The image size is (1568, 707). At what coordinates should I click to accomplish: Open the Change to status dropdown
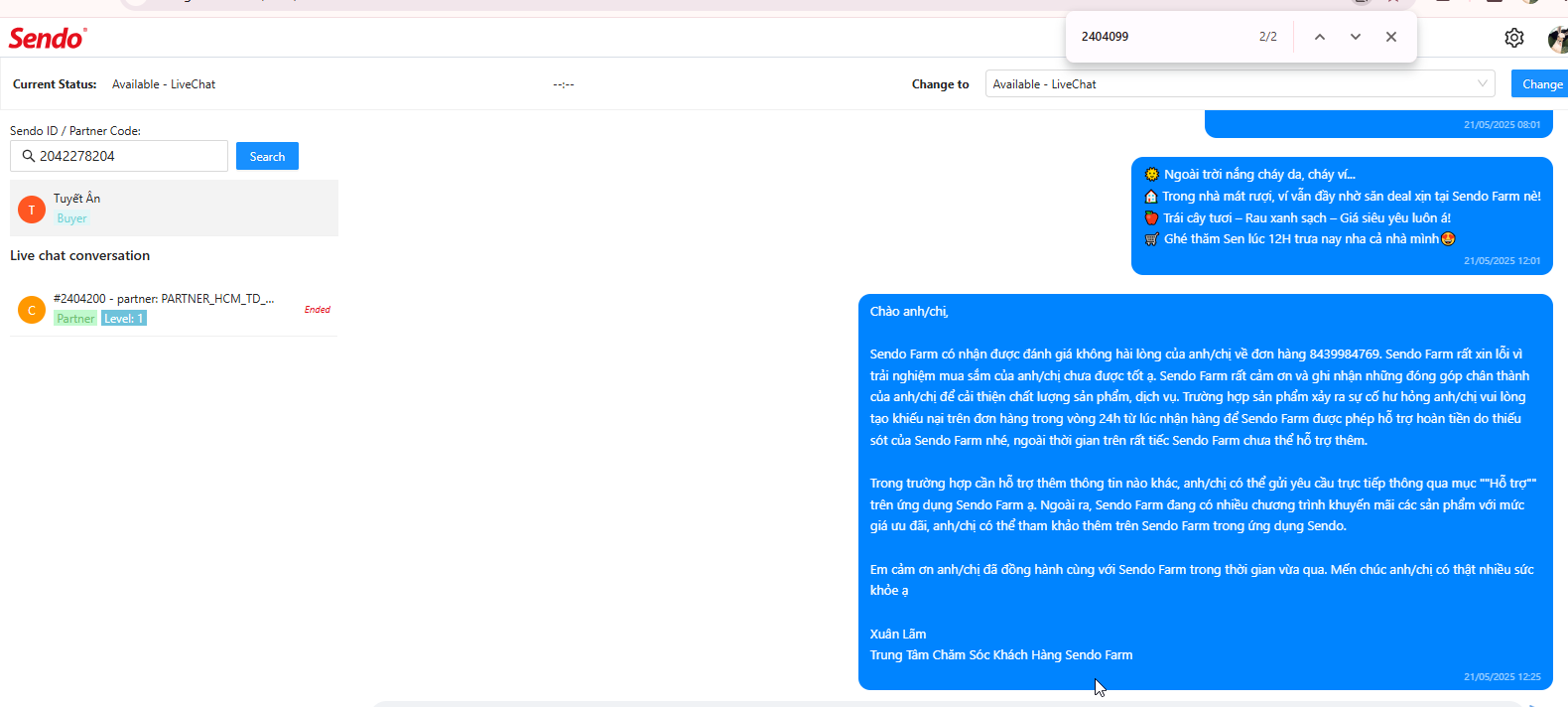pos(1240,84)
